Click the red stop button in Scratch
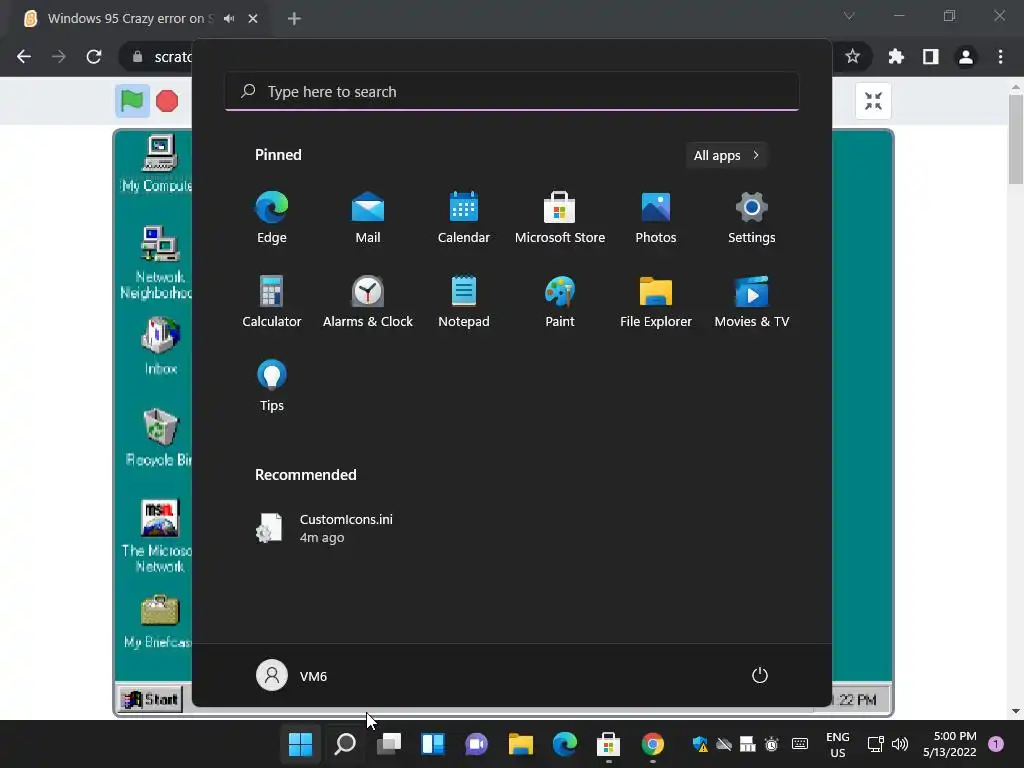This screenshot has height=768, width=1024. tap(167, 101)
